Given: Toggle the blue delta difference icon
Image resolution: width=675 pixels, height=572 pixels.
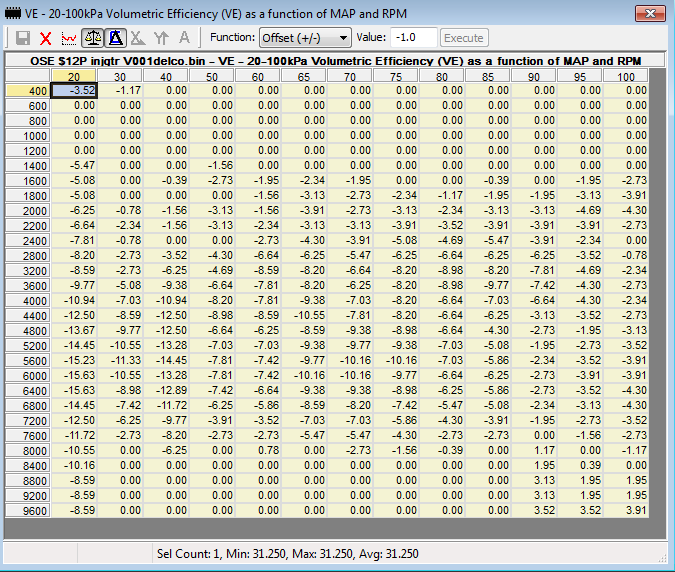Looking at the screenshot, I should point(115,38).
